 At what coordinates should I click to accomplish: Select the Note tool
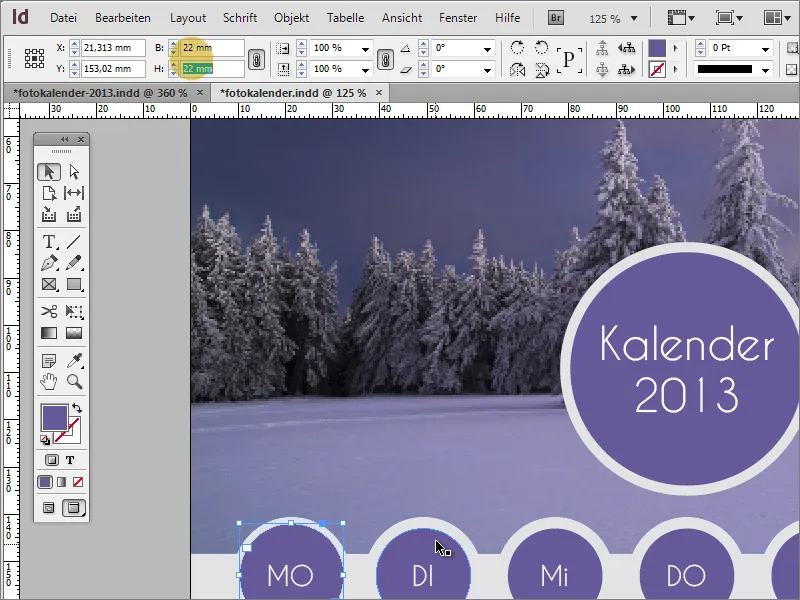click(x=49, y=361)
